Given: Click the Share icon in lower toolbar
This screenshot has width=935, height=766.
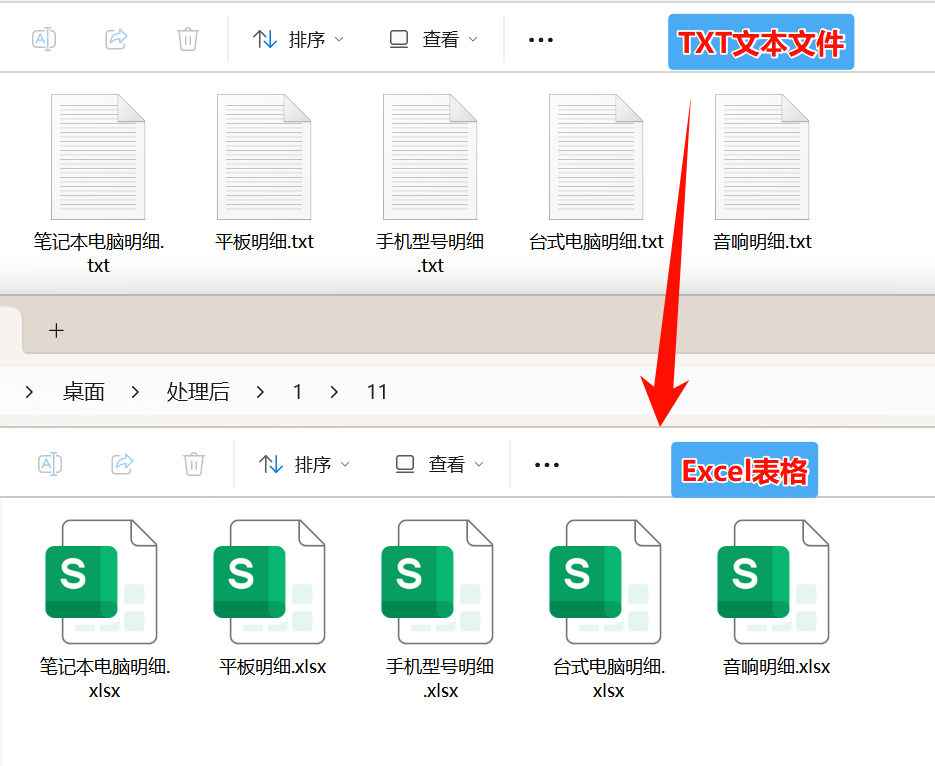Looking at the screenshot, I should coord(122,463).
